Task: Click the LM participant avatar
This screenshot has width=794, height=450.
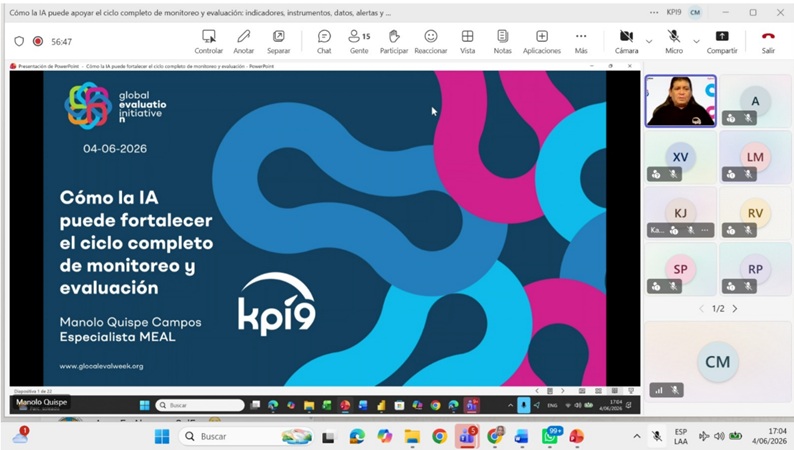Action: click(755, 157)
